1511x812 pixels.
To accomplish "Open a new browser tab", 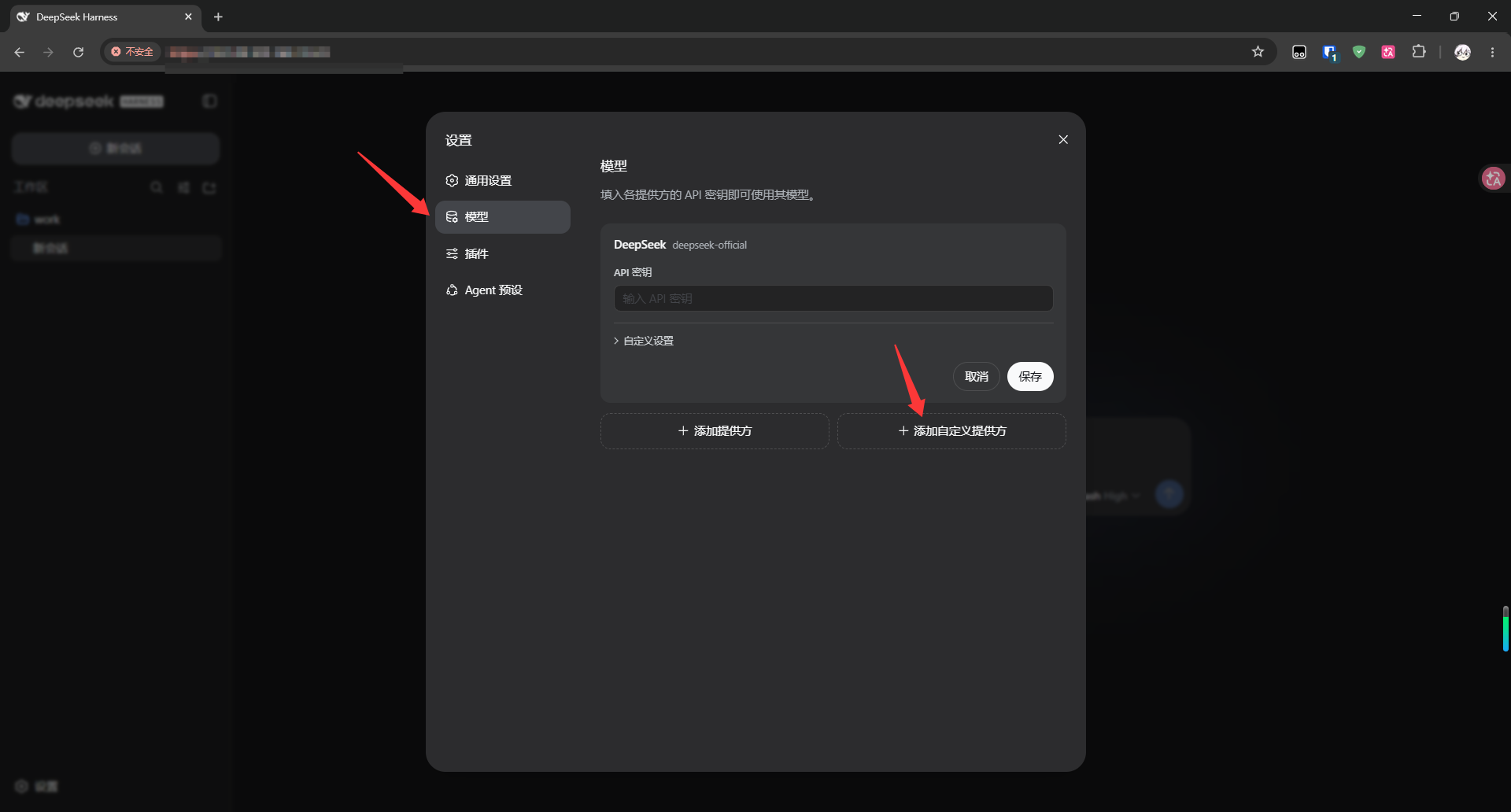I will (x=218, y=17).
